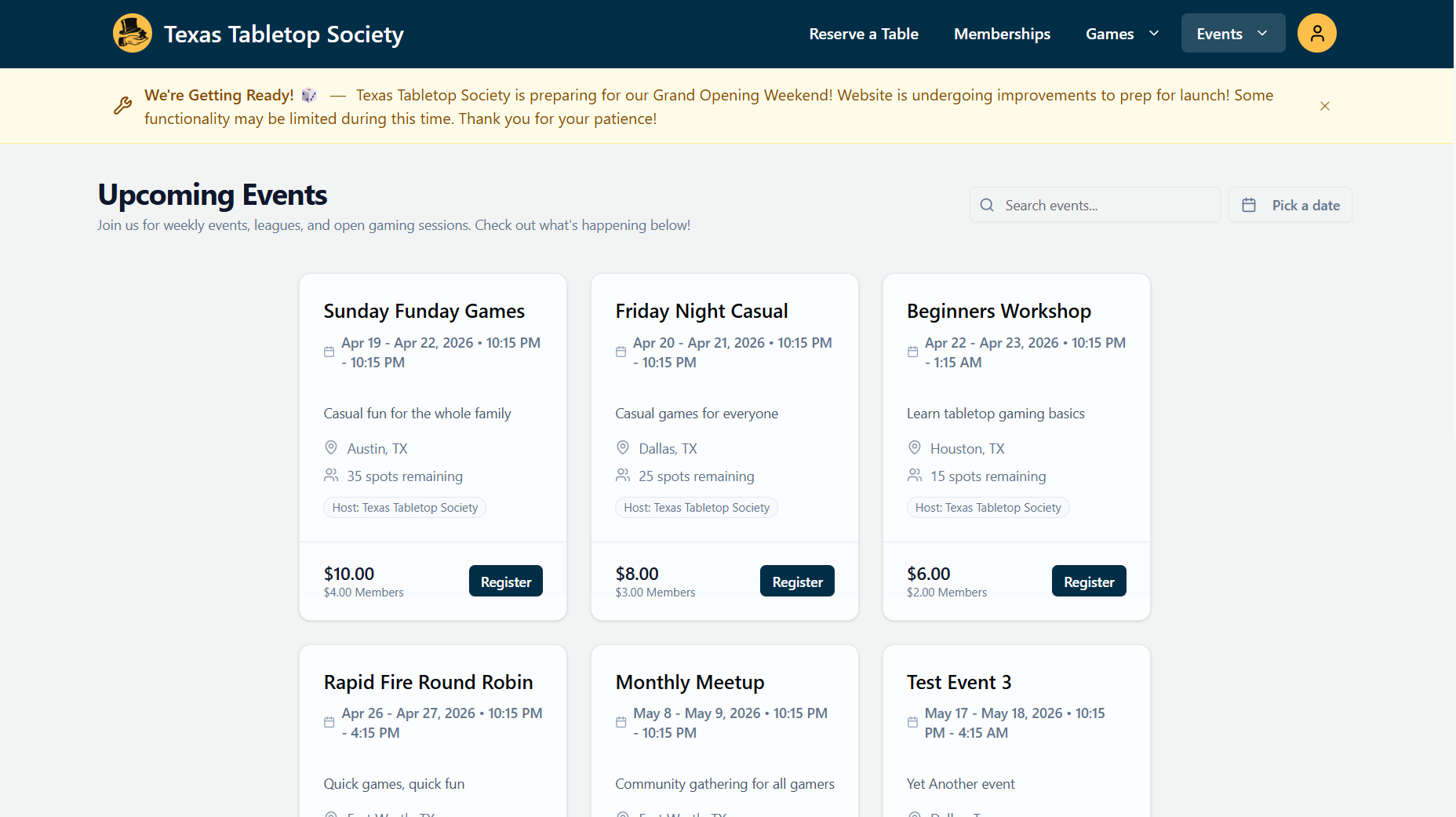Click the wrench icon in the announcement banner

[x=122, y=106]
